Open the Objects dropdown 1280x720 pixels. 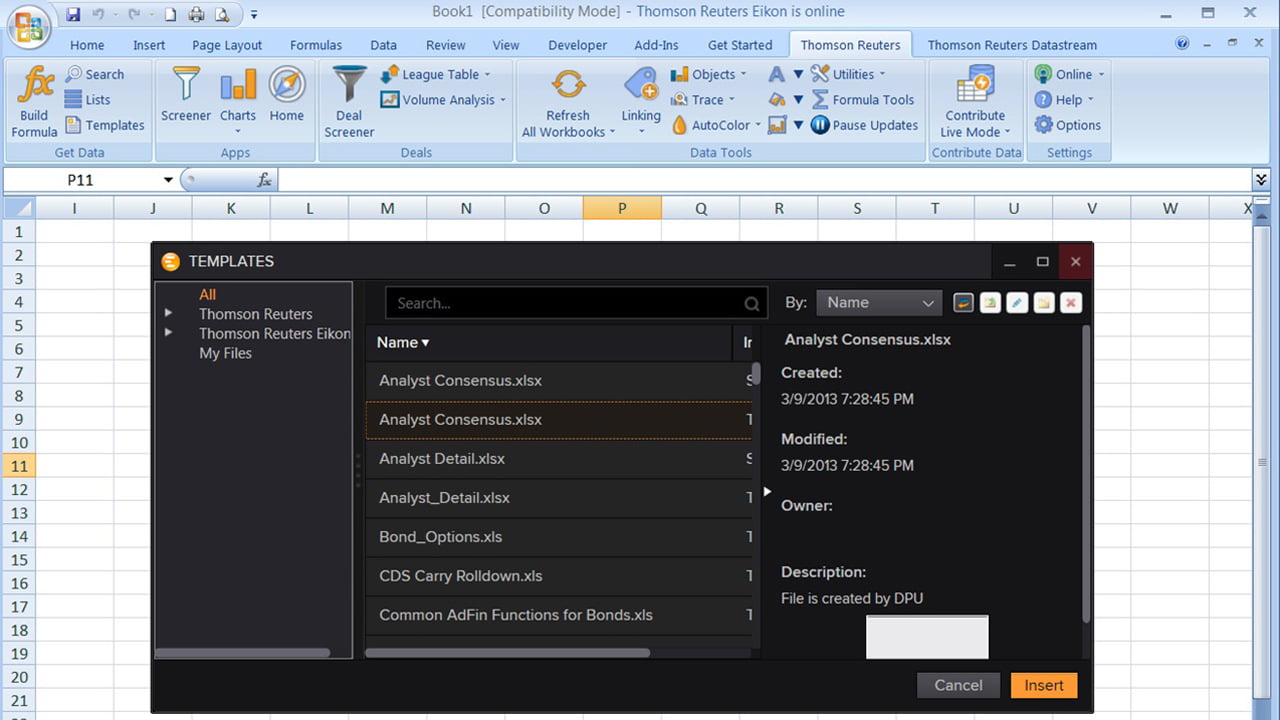(708, 74)
